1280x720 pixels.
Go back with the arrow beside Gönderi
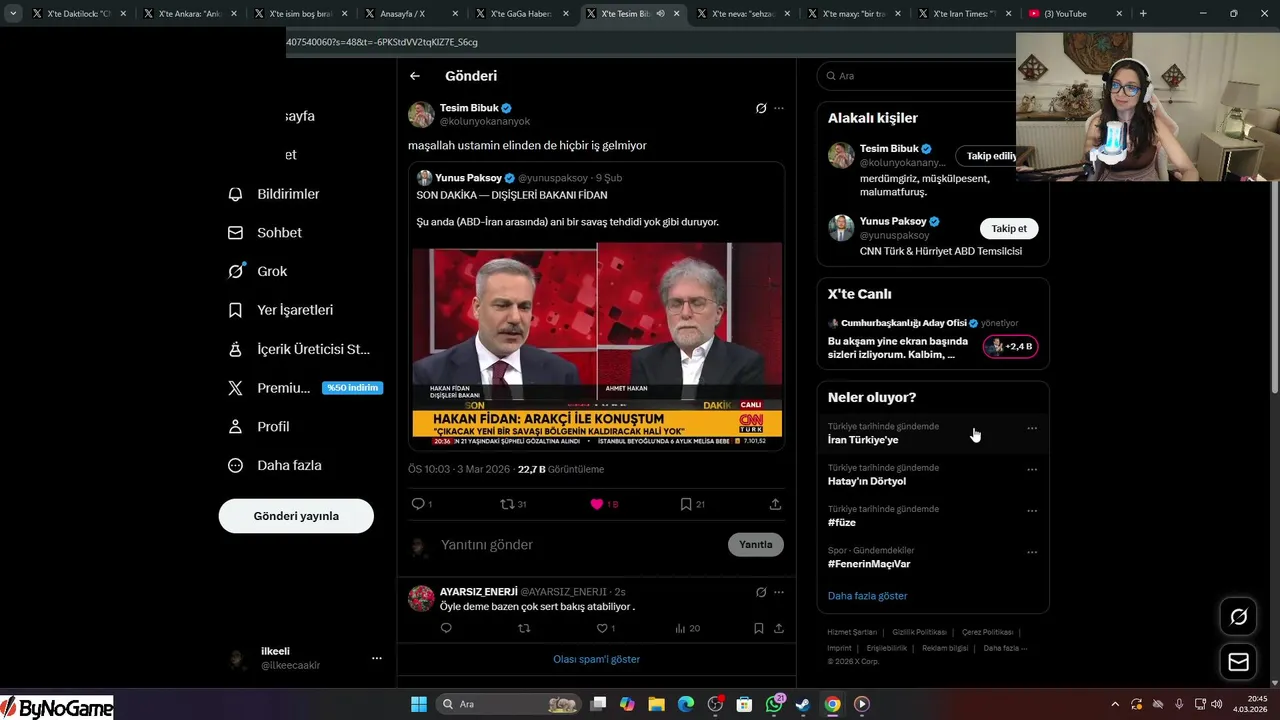[x=415, y=76]
